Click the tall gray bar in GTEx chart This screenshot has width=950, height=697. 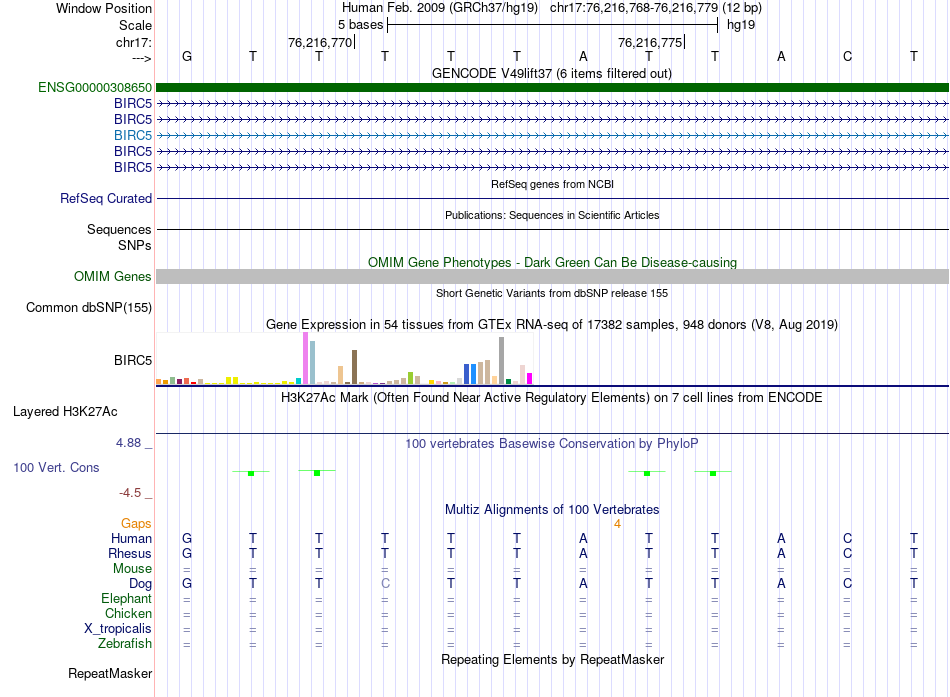pos(502,361)
